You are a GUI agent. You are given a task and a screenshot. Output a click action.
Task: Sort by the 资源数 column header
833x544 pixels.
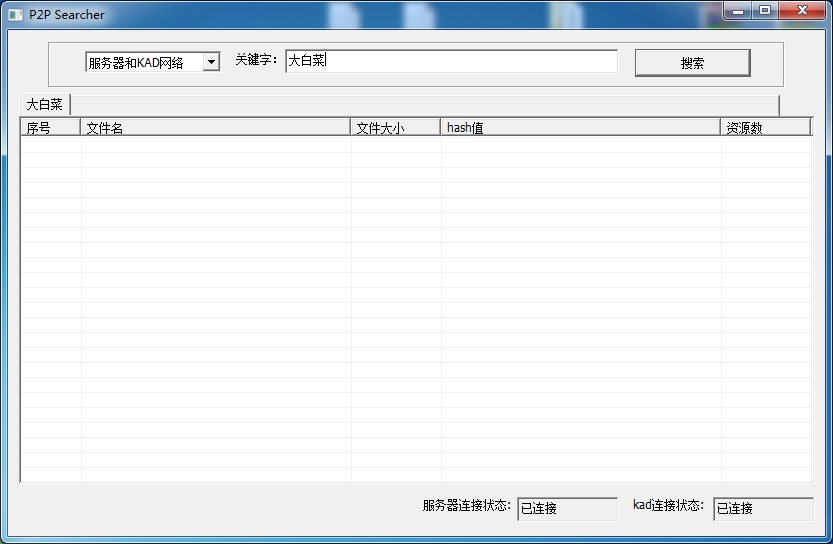pyautogui.click(x=765, y=127)
